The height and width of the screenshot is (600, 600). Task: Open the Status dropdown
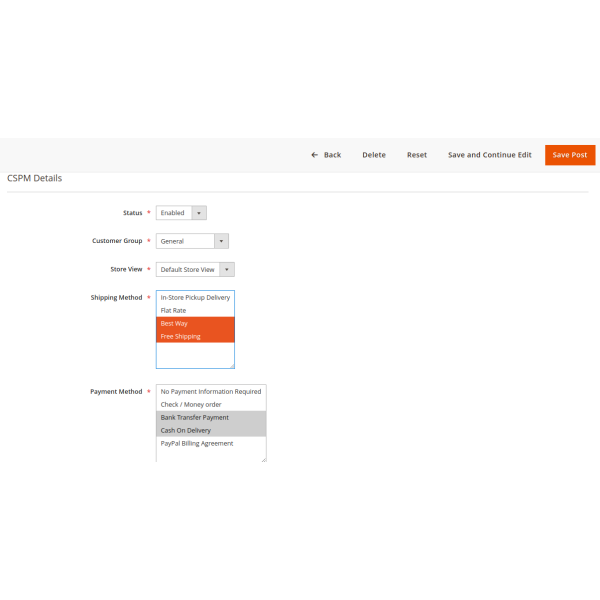click(182, 213)
